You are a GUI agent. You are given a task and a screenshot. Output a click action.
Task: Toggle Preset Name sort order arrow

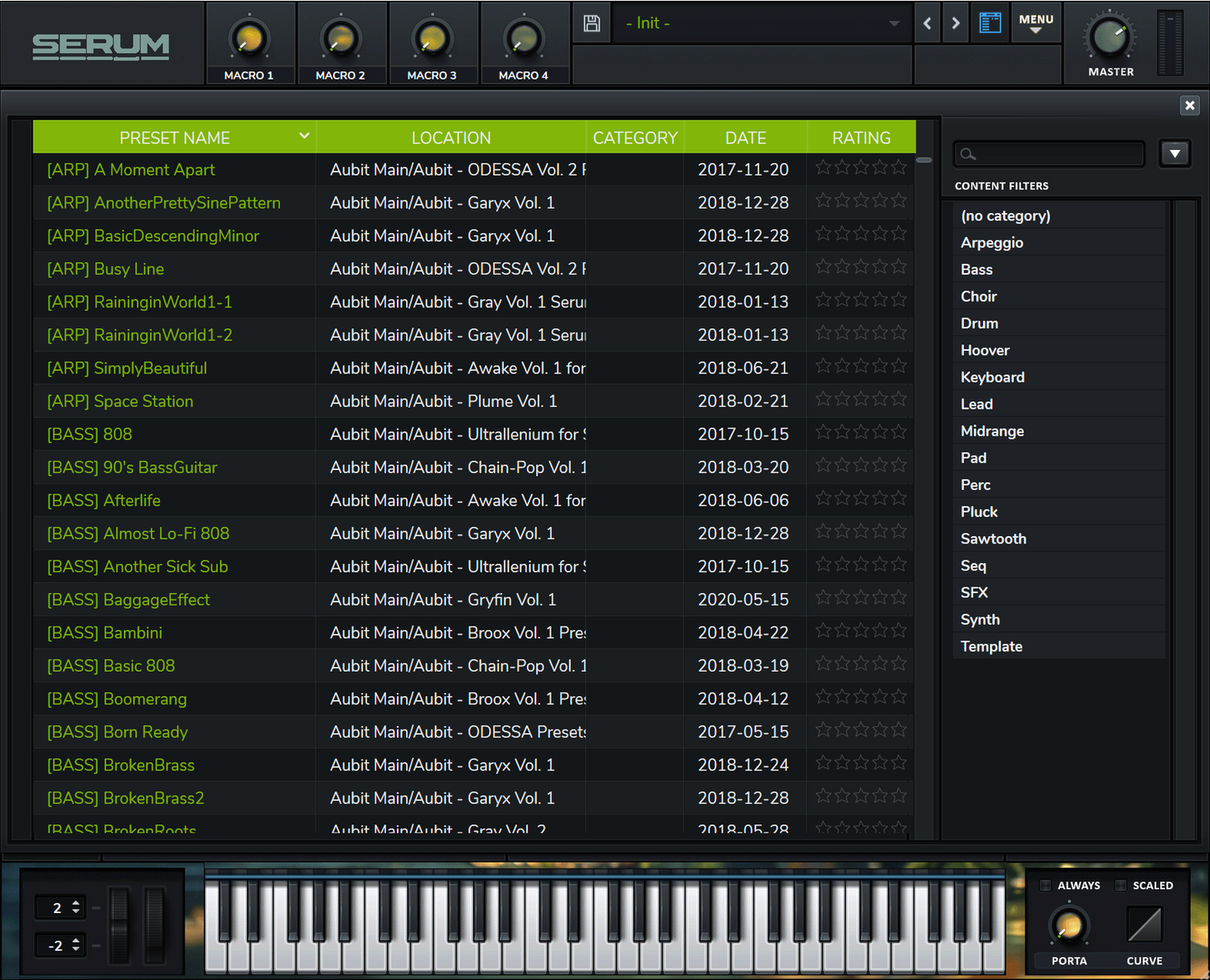tap(304, 136)
